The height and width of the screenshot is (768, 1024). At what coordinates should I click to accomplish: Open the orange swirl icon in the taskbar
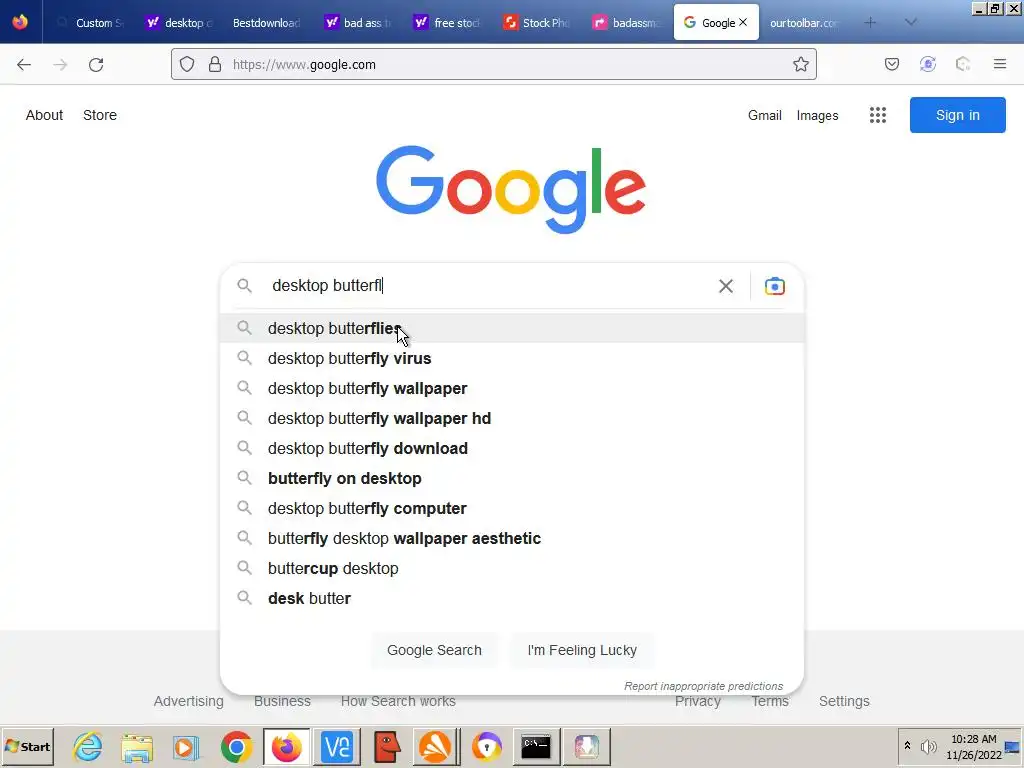point(436,746)
